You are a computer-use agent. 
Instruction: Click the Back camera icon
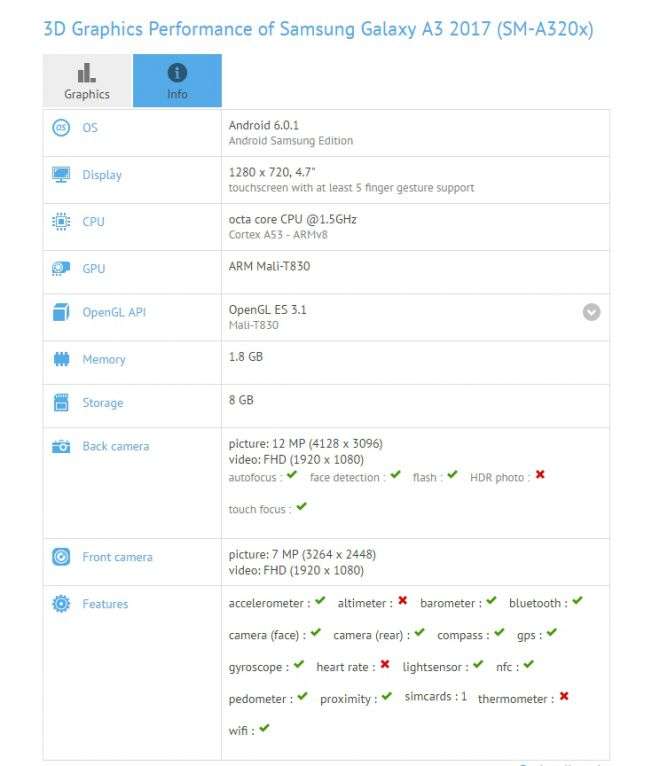pos(61,446)
